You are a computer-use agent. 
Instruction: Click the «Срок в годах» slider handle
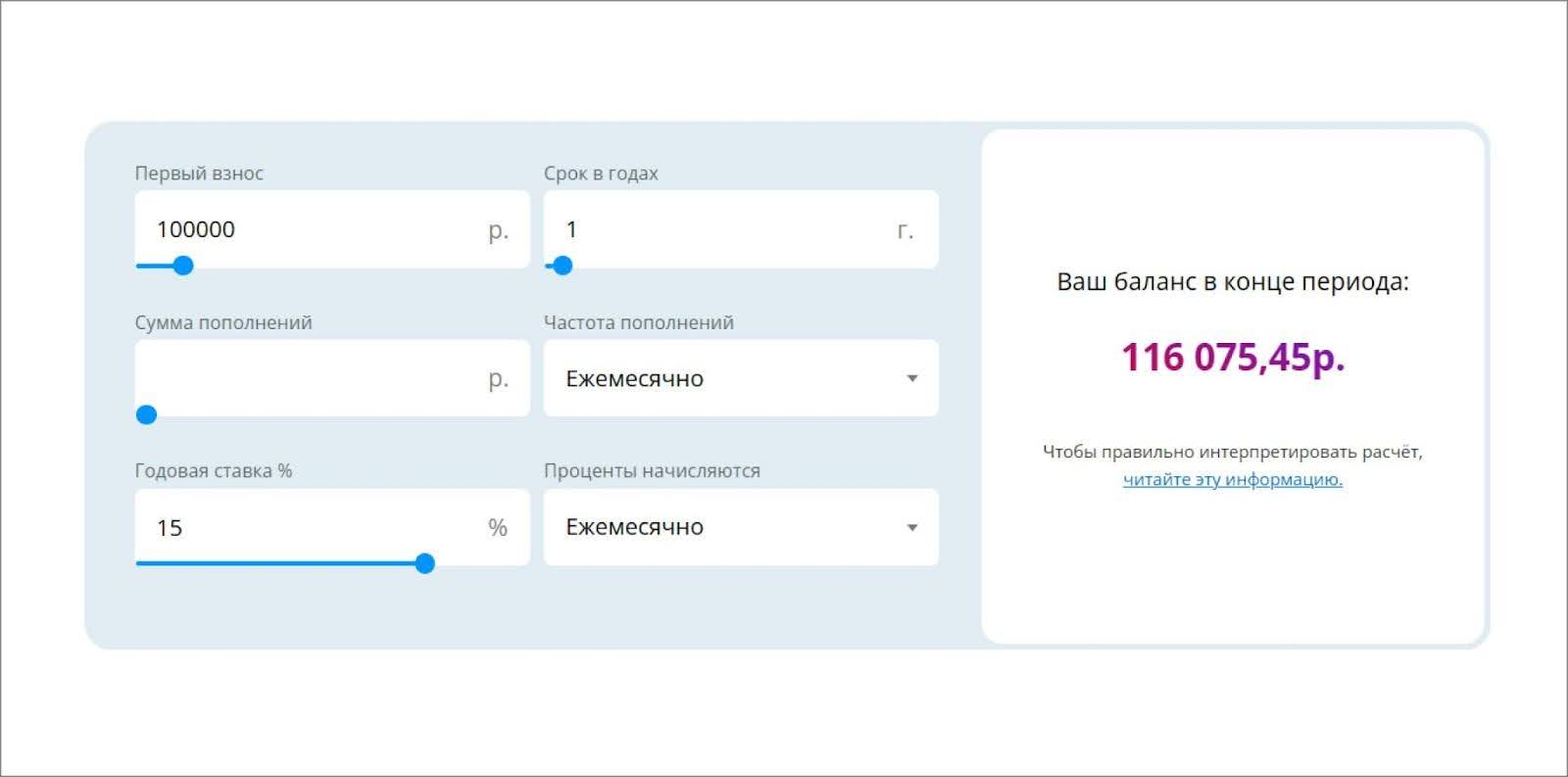563,265
